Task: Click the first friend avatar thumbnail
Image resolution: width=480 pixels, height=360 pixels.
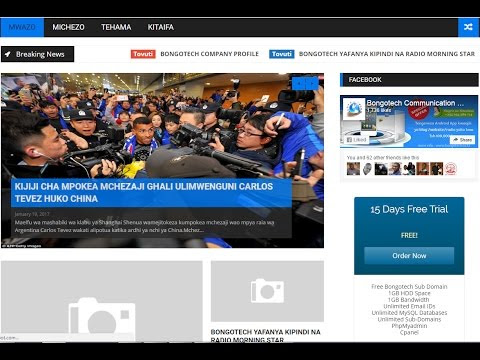Action: click(x=353, y=169)
